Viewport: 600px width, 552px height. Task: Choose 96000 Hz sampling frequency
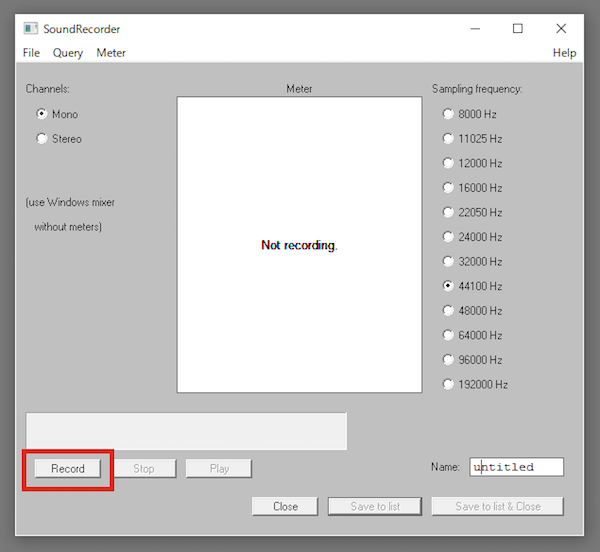[448, 360]
